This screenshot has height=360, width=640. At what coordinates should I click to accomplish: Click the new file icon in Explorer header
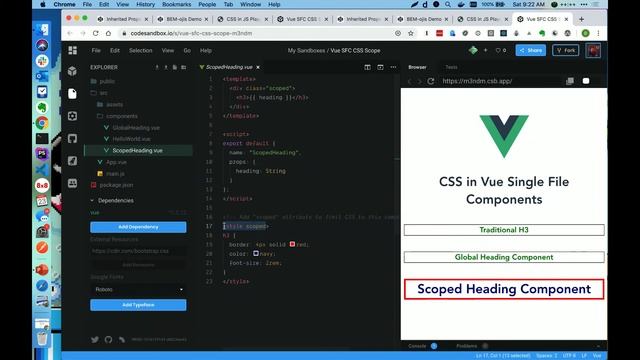click(x=175, y=67)
